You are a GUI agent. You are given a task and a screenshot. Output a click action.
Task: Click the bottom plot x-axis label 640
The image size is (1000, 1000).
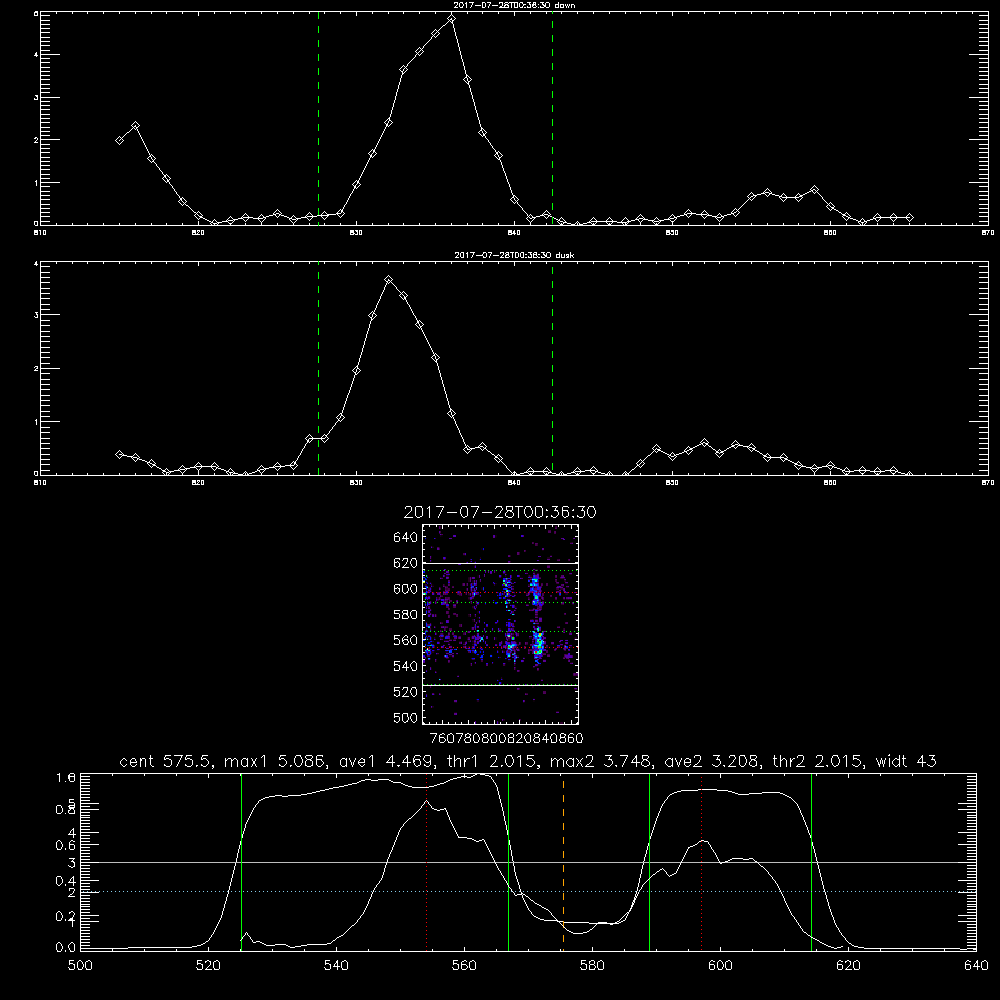tap(976, 965)
